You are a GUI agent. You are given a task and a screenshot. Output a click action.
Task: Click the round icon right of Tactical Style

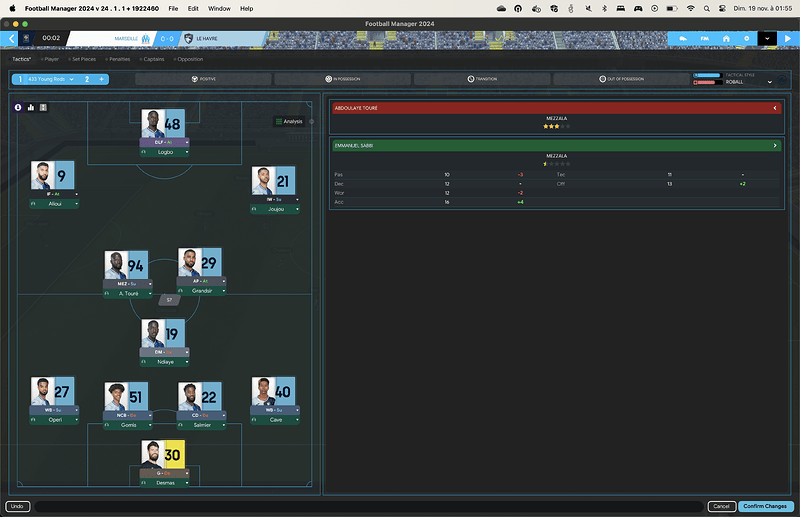782,80
